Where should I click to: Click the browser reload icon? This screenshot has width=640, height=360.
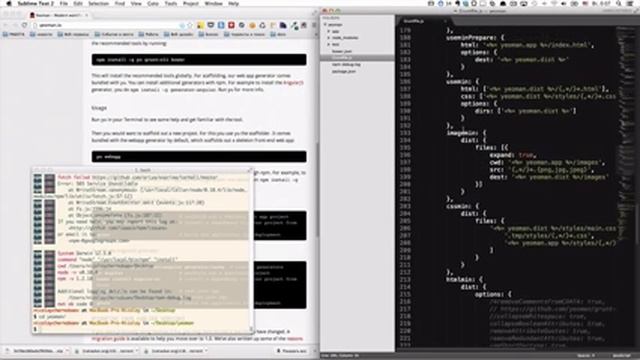(24, 25)
